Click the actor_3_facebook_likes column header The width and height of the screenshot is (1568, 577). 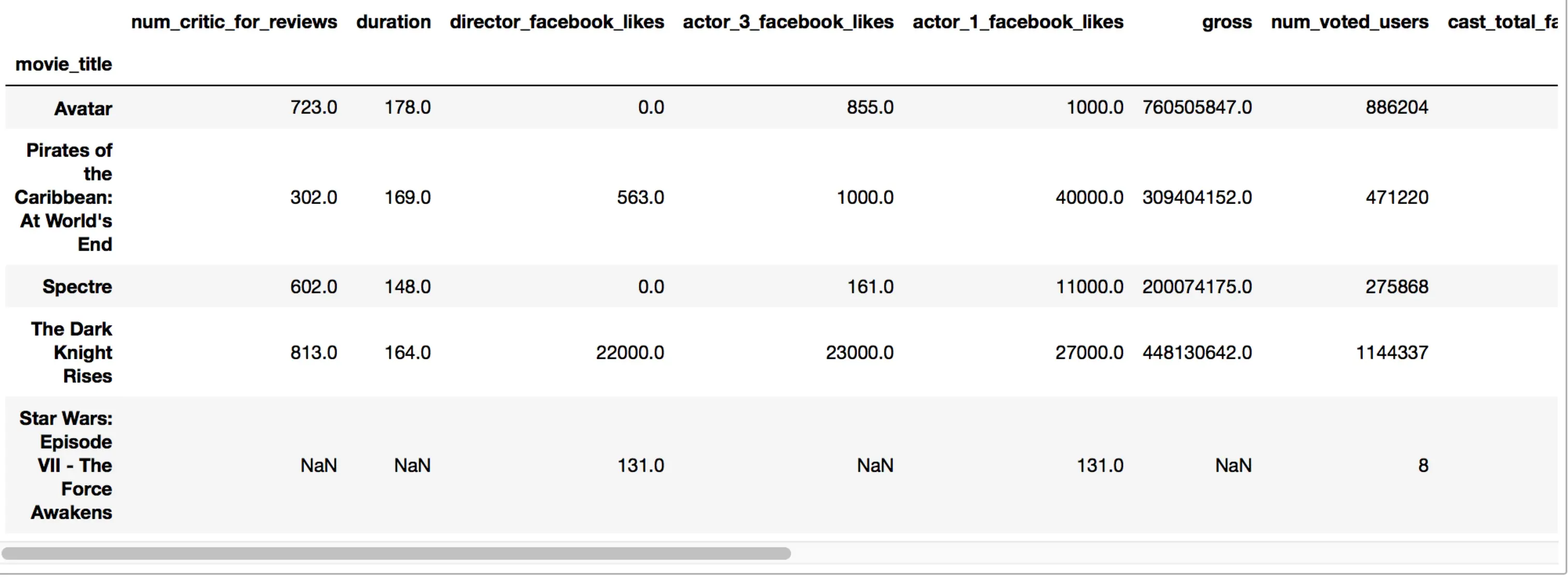(x=788, y=22)
